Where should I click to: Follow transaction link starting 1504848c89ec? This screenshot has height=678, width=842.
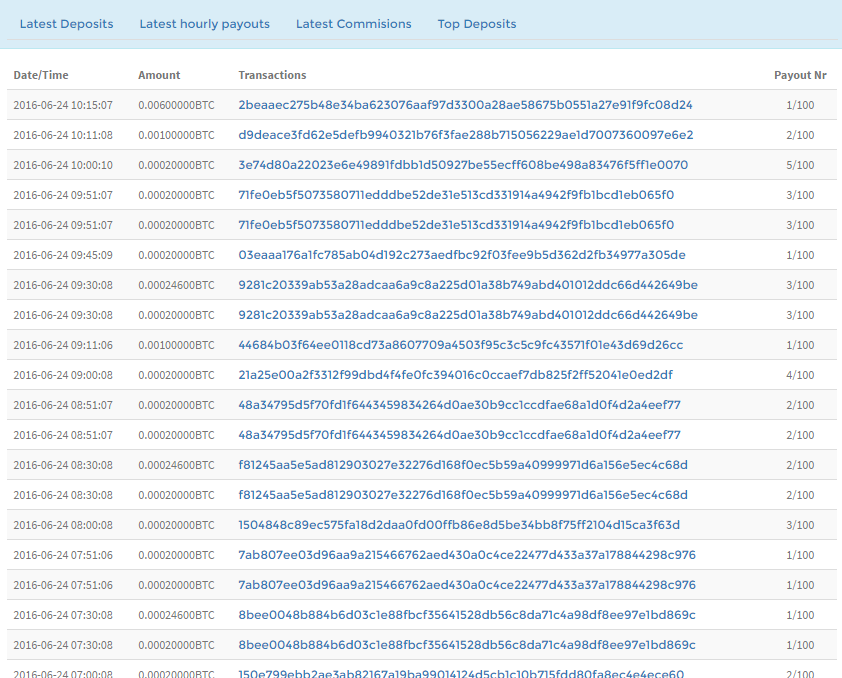459,525
